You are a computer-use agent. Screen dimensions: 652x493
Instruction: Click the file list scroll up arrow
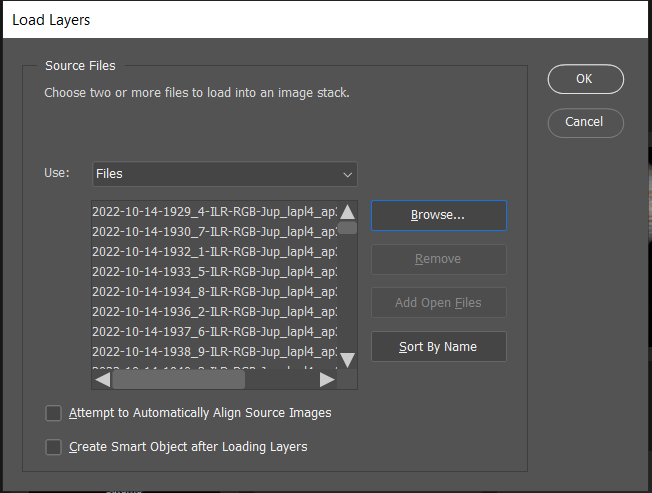347,212
